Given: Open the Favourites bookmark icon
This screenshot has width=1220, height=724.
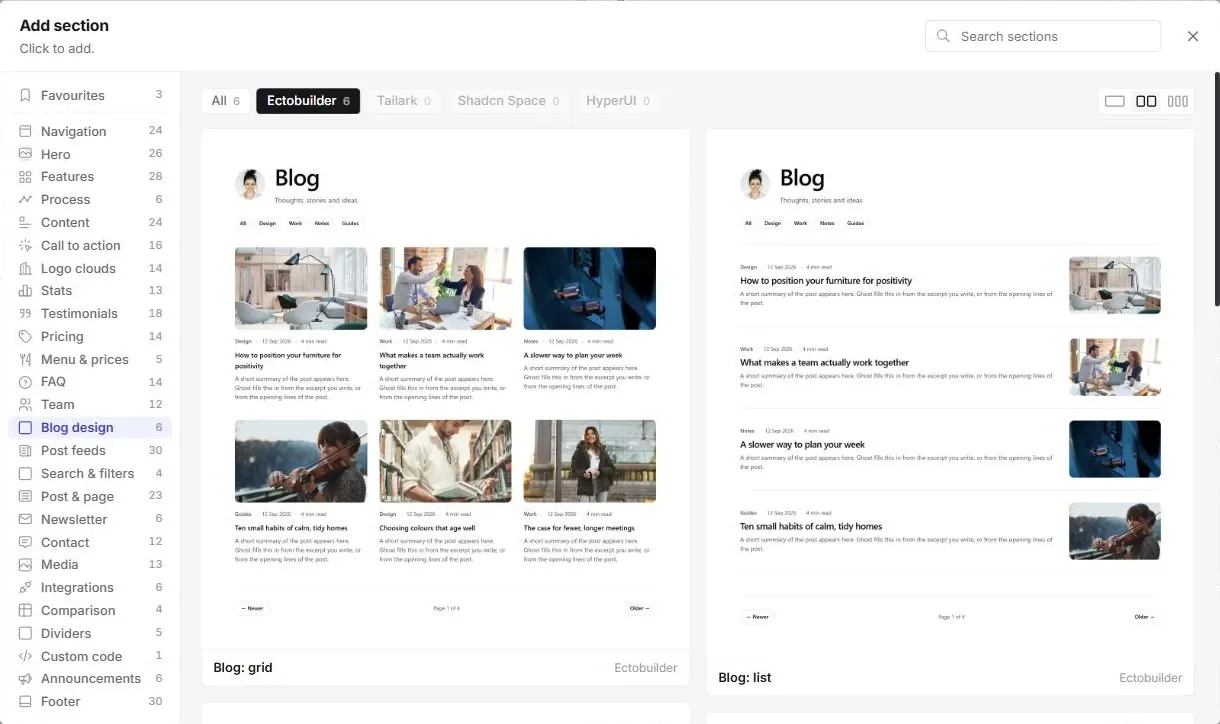Looking at the screenshot, I should pos(25,96).
